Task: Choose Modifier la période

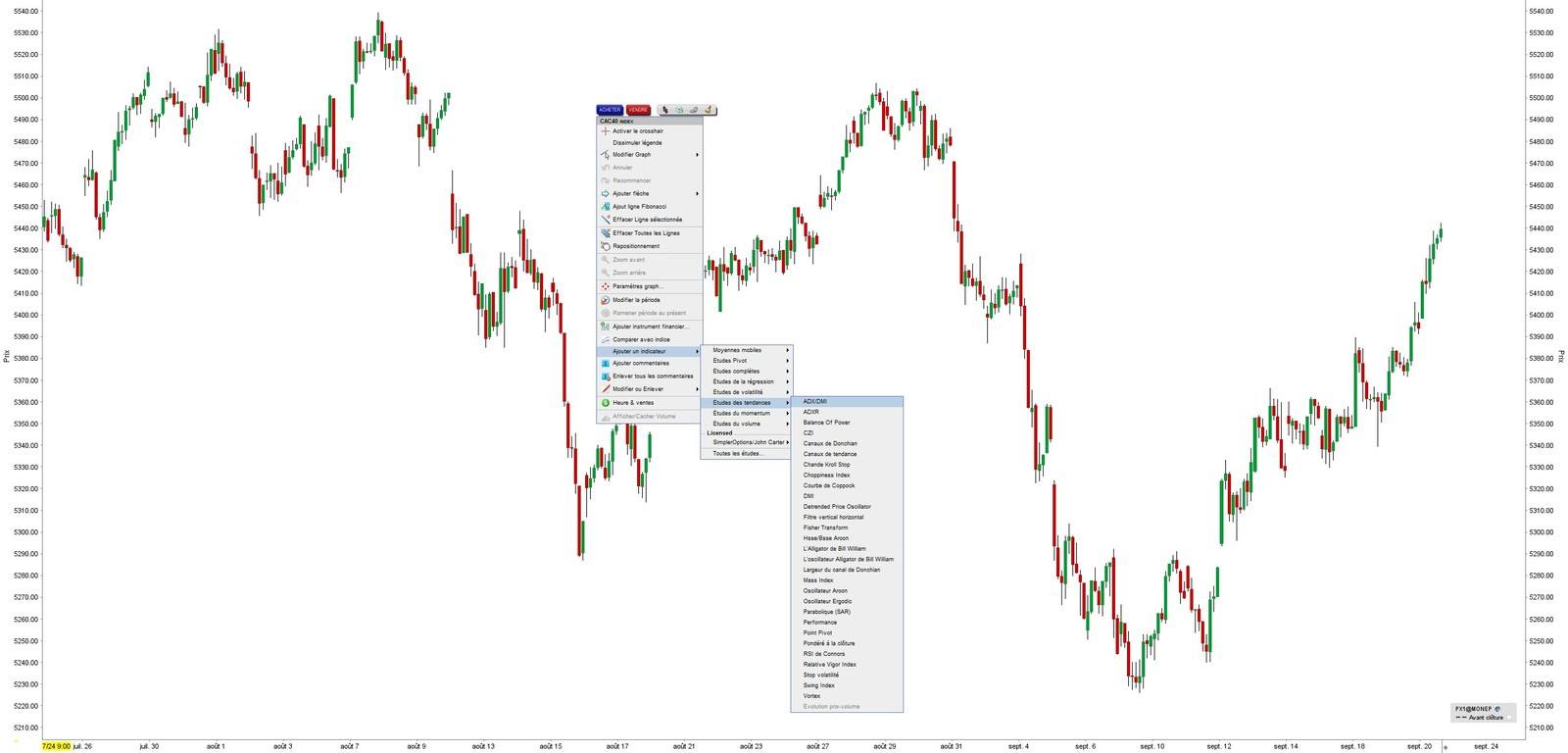Action: (650, 300)
